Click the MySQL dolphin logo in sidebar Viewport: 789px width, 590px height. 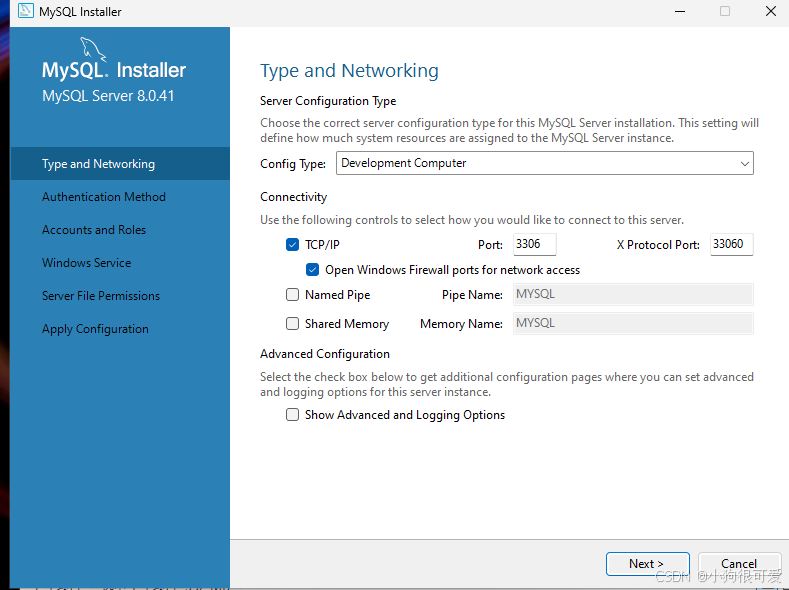point(93,49)
